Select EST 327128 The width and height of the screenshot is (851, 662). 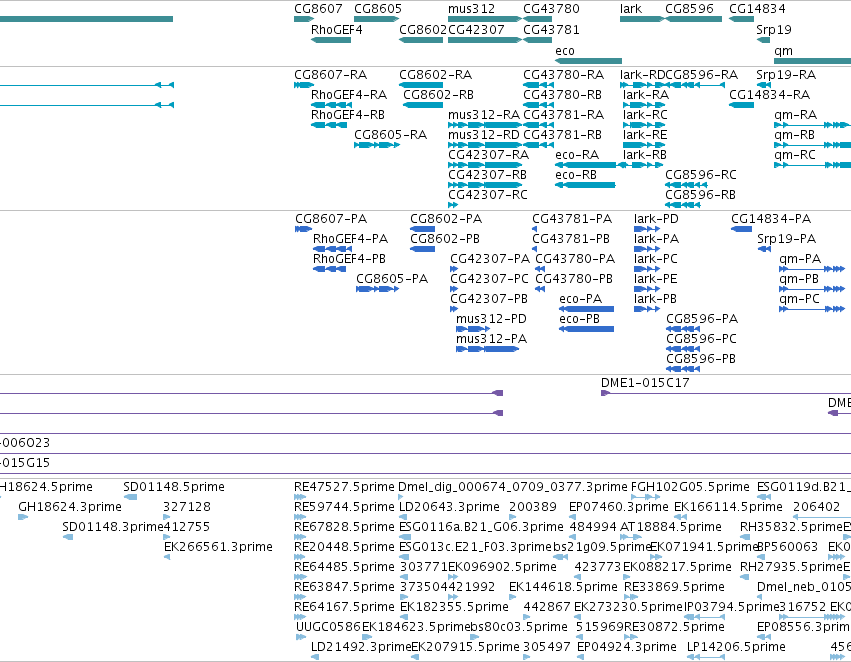tap(167, 517)
